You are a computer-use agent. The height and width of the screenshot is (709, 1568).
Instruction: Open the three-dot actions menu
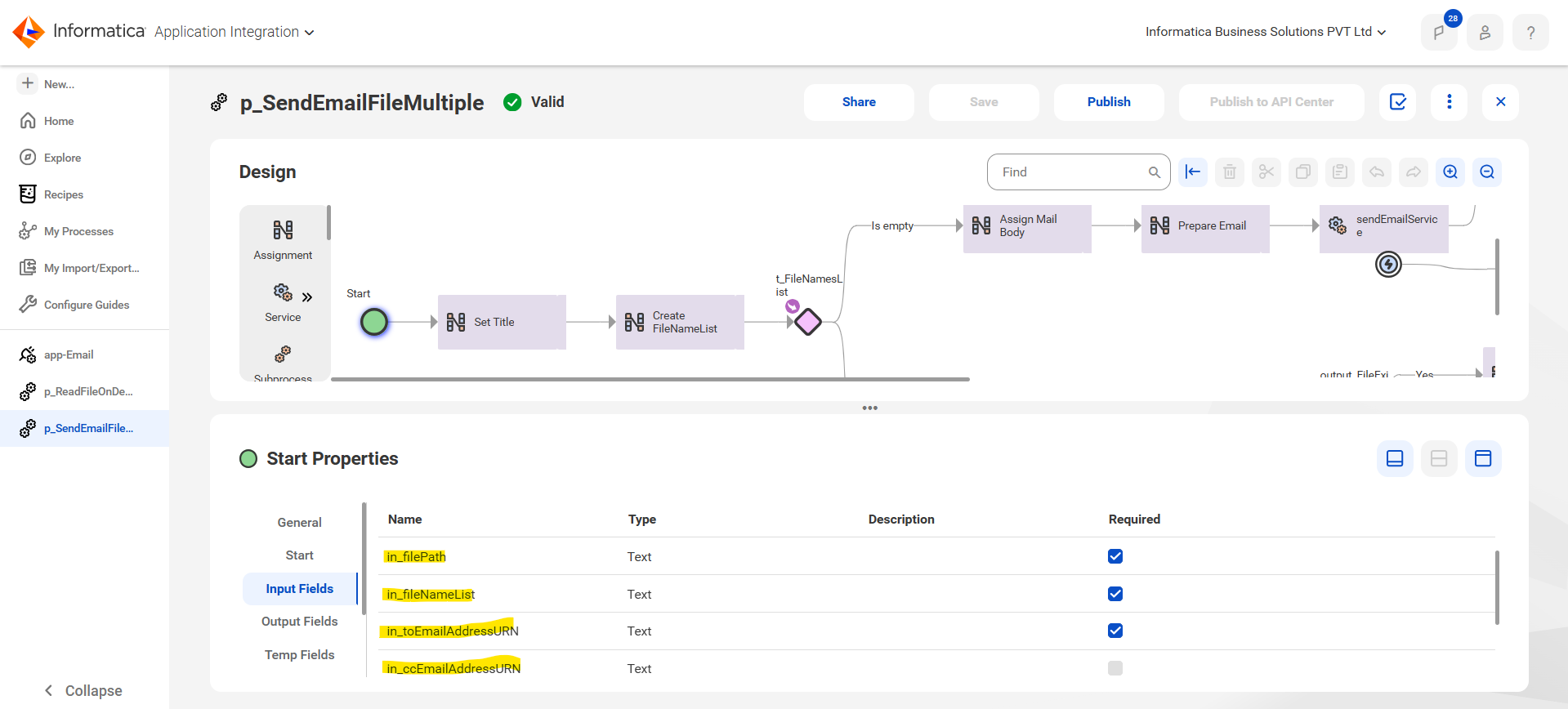(x=1450, y=102)
